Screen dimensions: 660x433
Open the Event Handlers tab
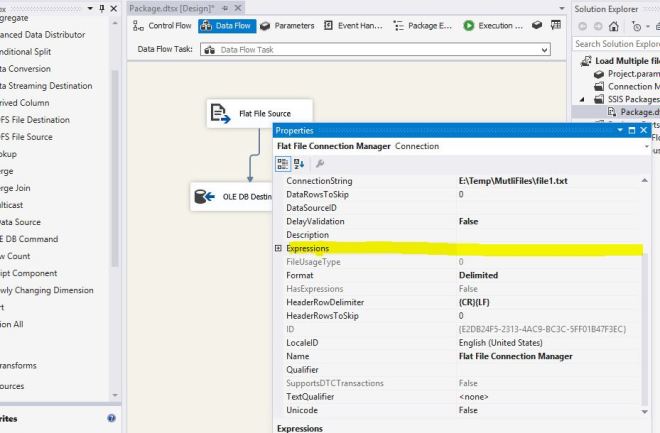pyautogui.click(x=359, y=25)
